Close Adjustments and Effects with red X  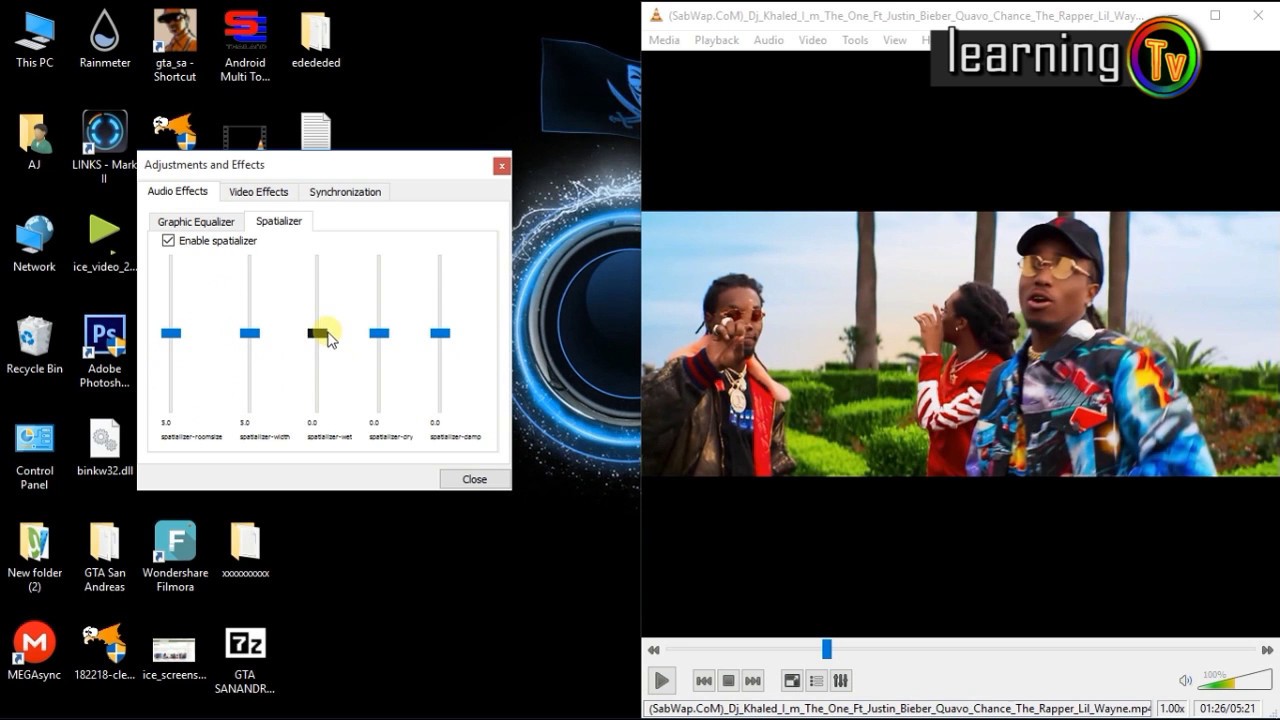[501, 166]
